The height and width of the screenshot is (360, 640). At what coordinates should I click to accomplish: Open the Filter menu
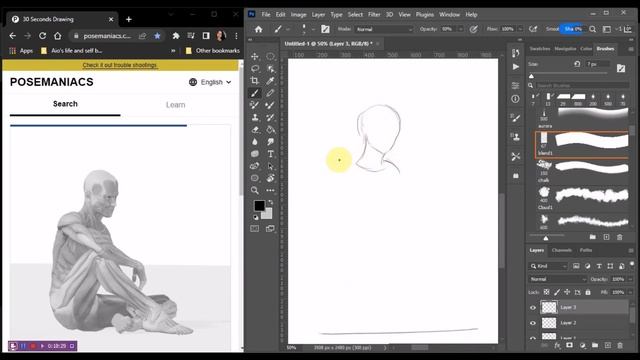pos(374,14)
